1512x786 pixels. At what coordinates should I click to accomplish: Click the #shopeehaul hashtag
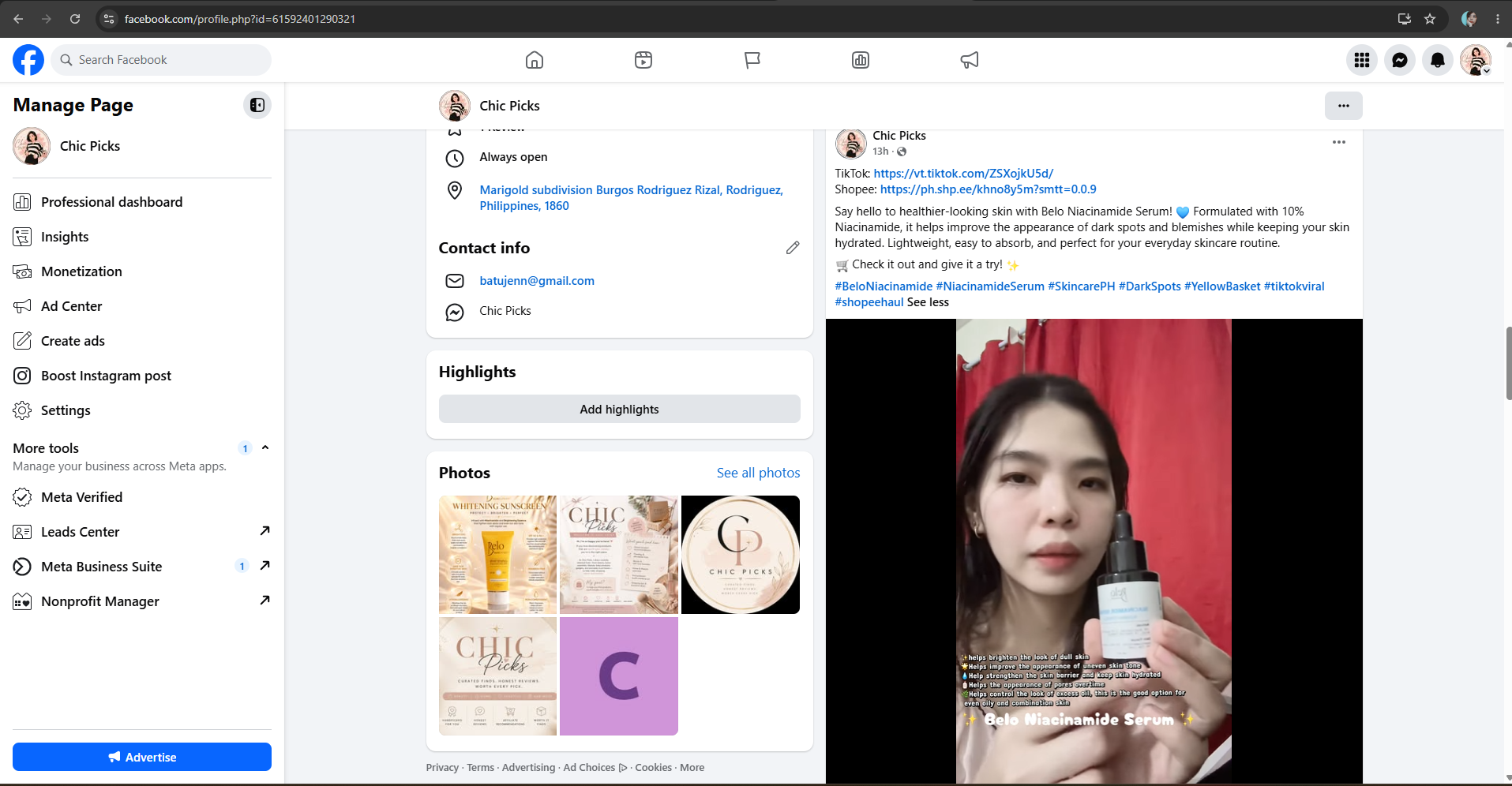869,302
